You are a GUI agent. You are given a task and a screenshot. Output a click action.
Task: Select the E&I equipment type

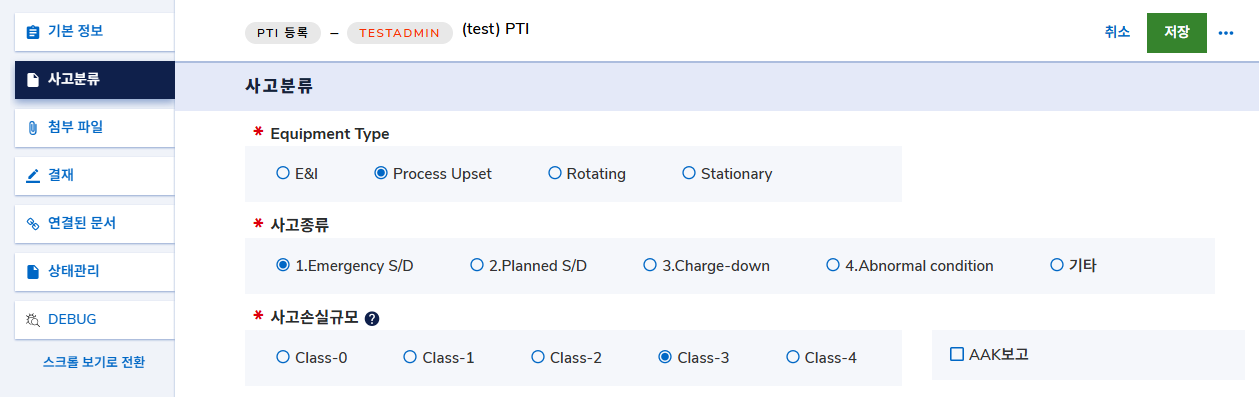tap(283, 173)
